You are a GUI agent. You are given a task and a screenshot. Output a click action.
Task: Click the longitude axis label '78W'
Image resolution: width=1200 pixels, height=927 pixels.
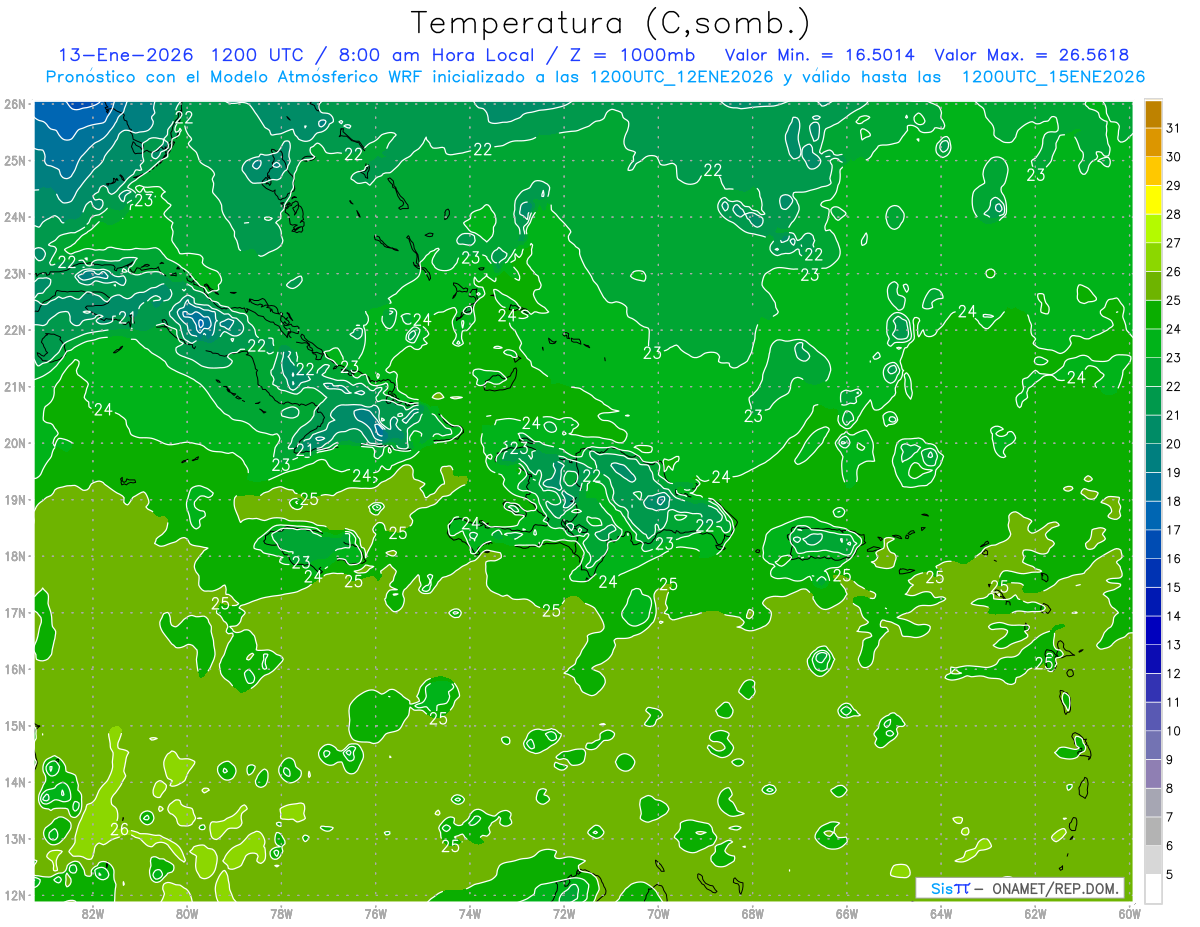(x=281, y=913)
